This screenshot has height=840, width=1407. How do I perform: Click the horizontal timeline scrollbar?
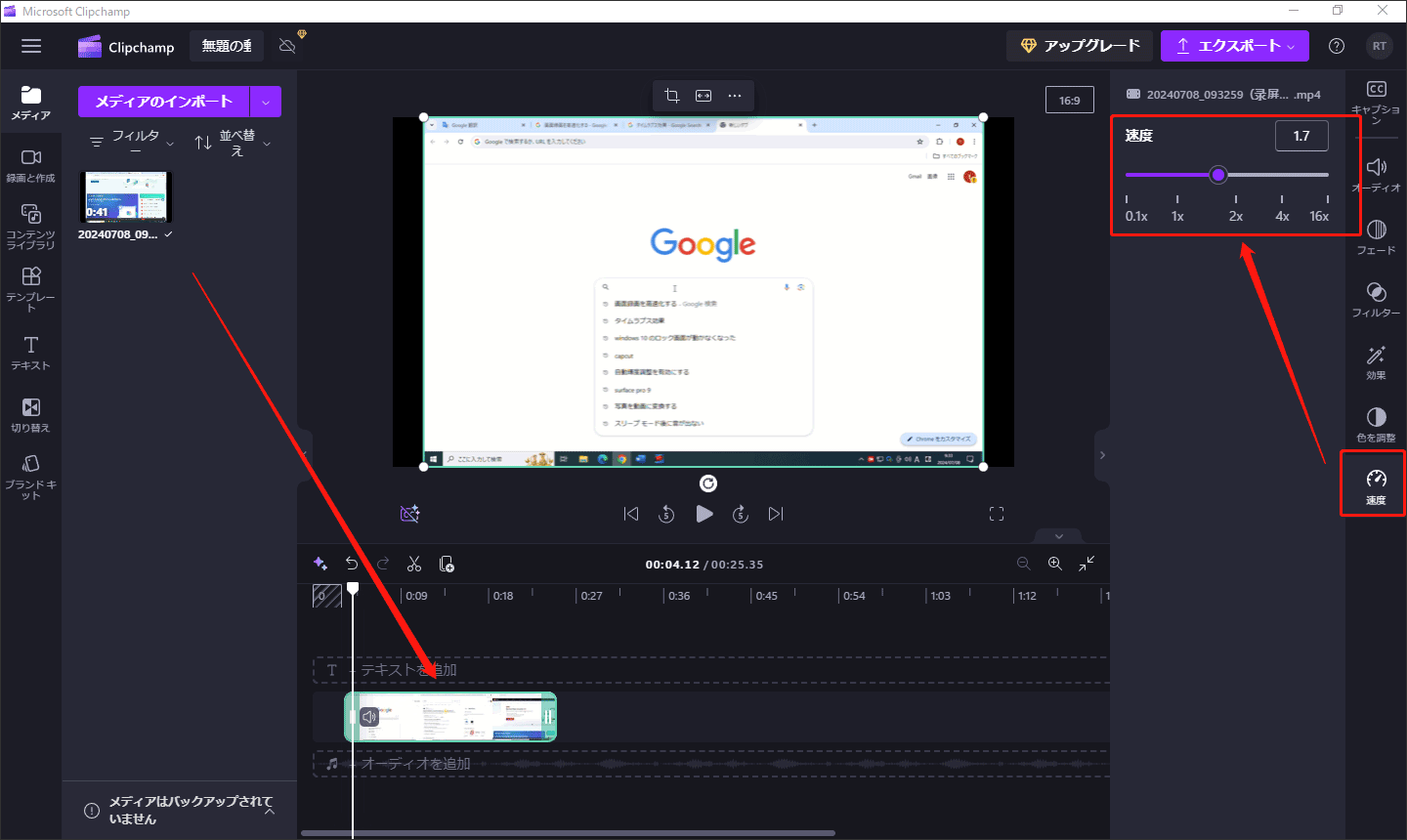[x=568, y=833]
